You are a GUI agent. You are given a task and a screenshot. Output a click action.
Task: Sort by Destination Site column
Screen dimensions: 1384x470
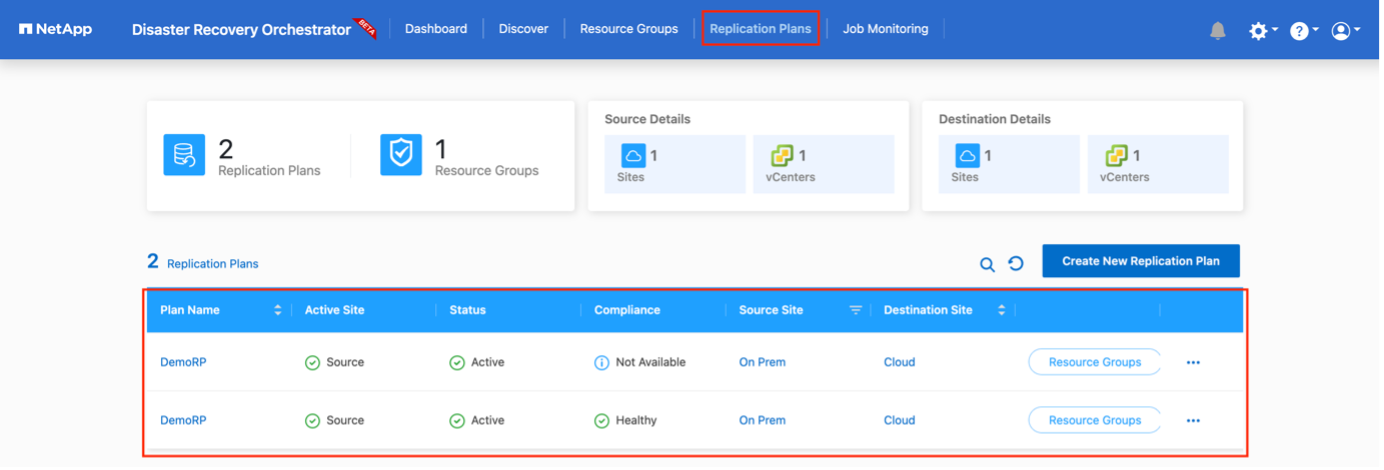tap(1001, 310)
